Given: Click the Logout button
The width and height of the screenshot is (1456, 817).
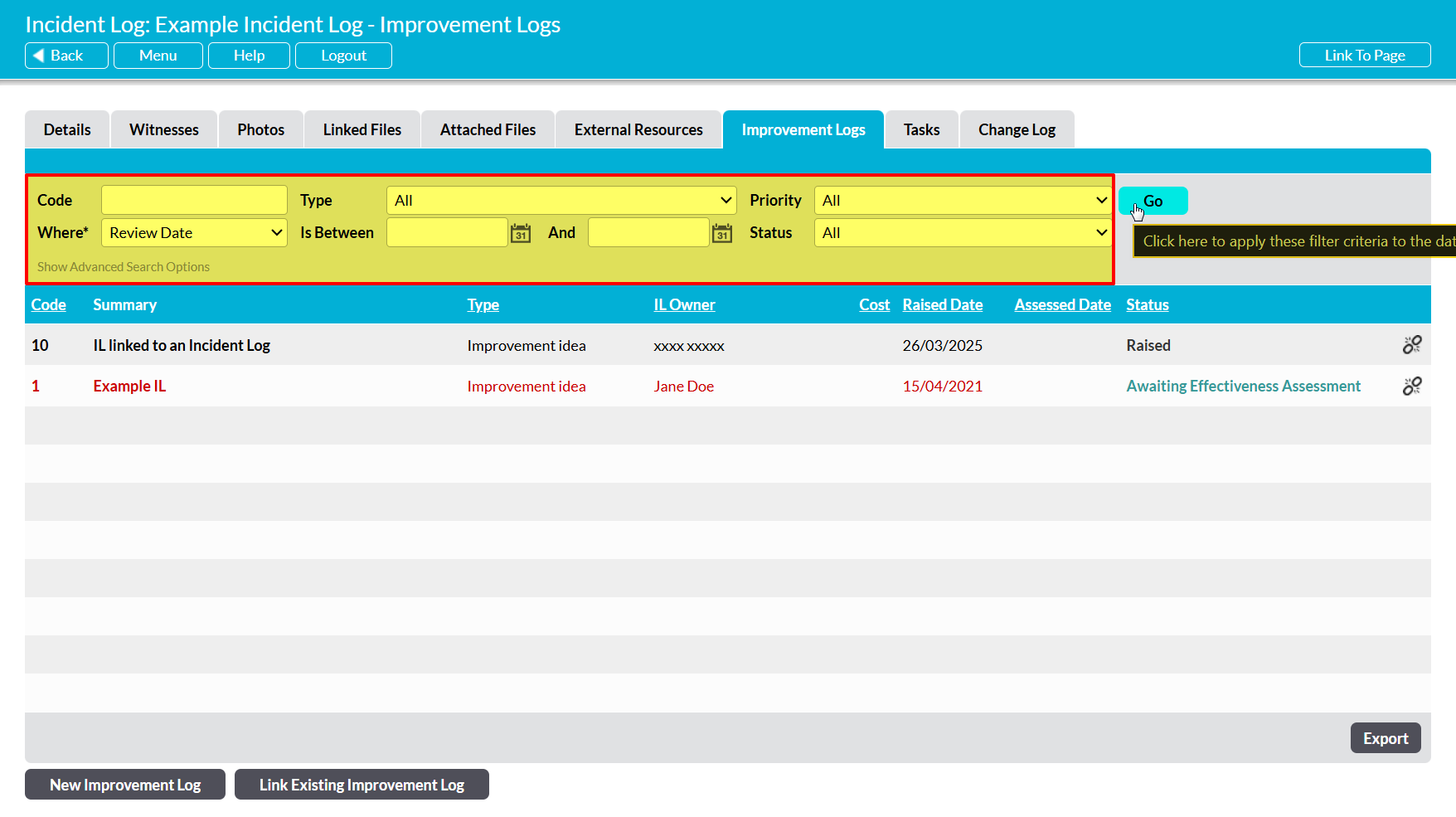Looking at the screenshot, I should point(344,56).
